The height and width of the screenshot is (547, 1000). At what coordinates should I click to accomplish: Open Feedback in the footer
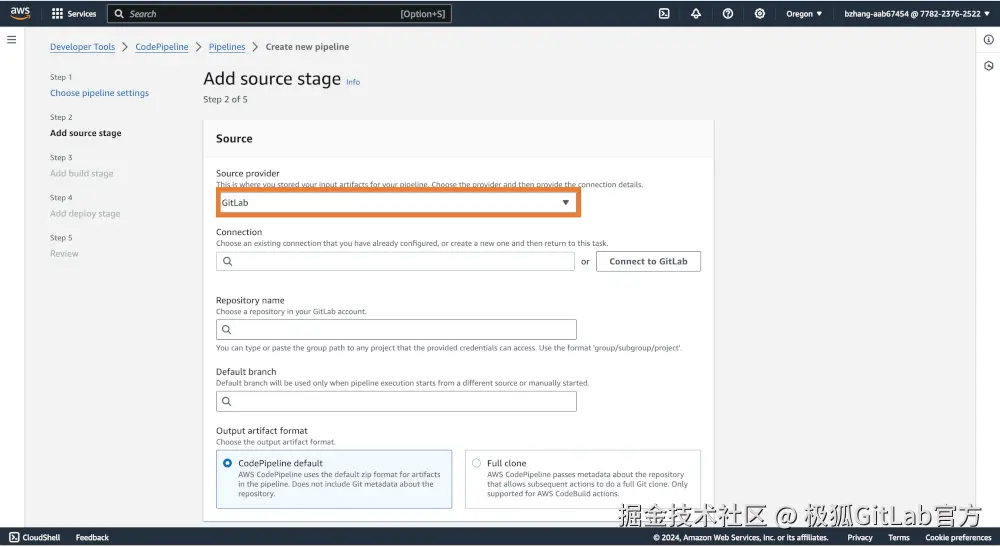[92, 537]
